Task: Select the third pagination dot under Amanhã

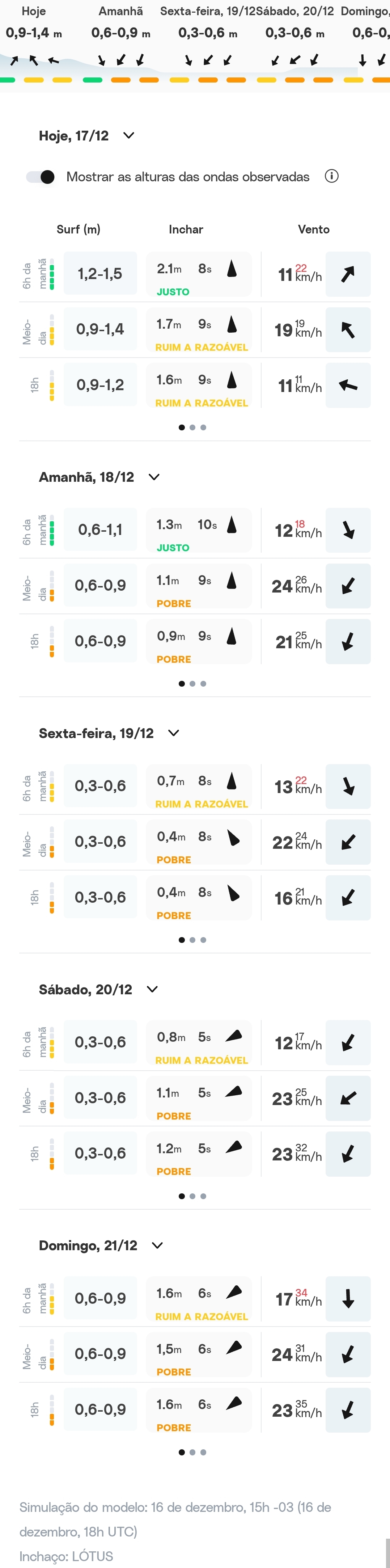Action: click(x=203, y=684)
